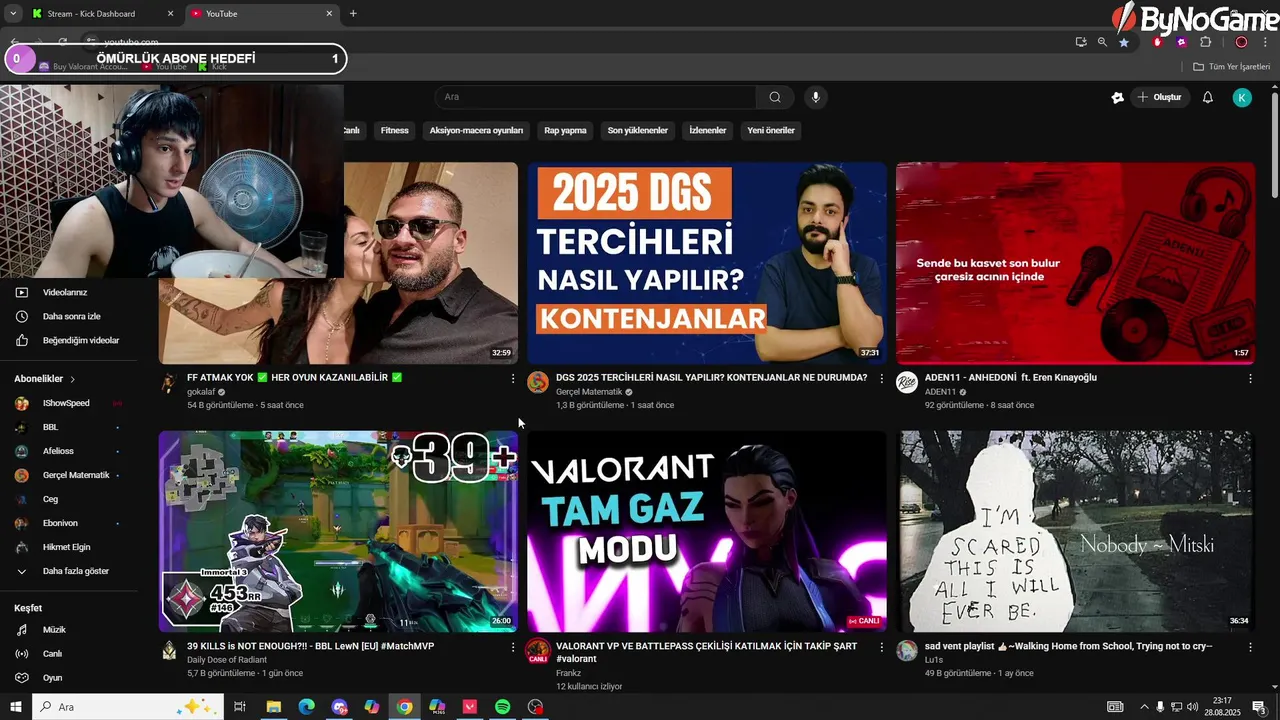Viewport: 1280px width, 720px height.
Task: Select the Rap yapma chip
Action: [x=565, y=130]
